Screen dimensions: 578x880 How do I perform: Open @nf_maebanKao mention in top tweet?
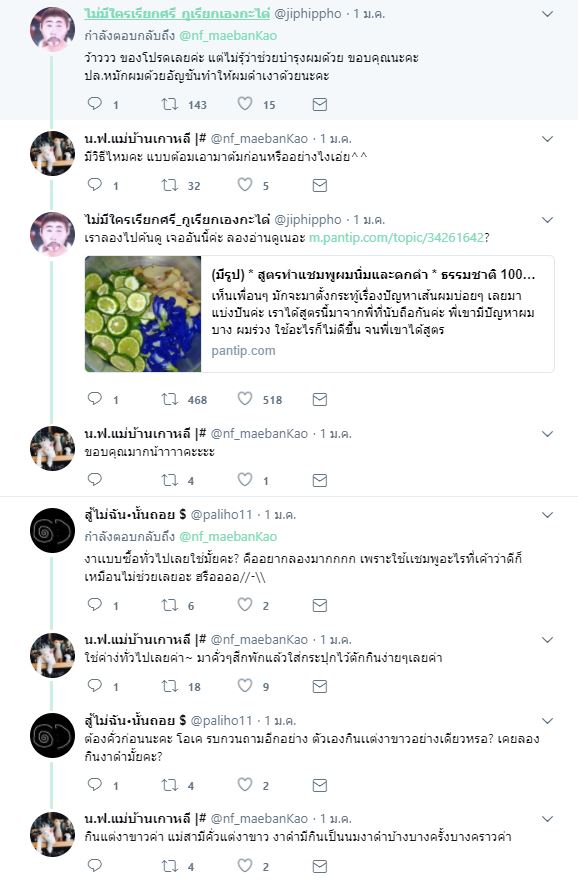click(x=228, y=35)
